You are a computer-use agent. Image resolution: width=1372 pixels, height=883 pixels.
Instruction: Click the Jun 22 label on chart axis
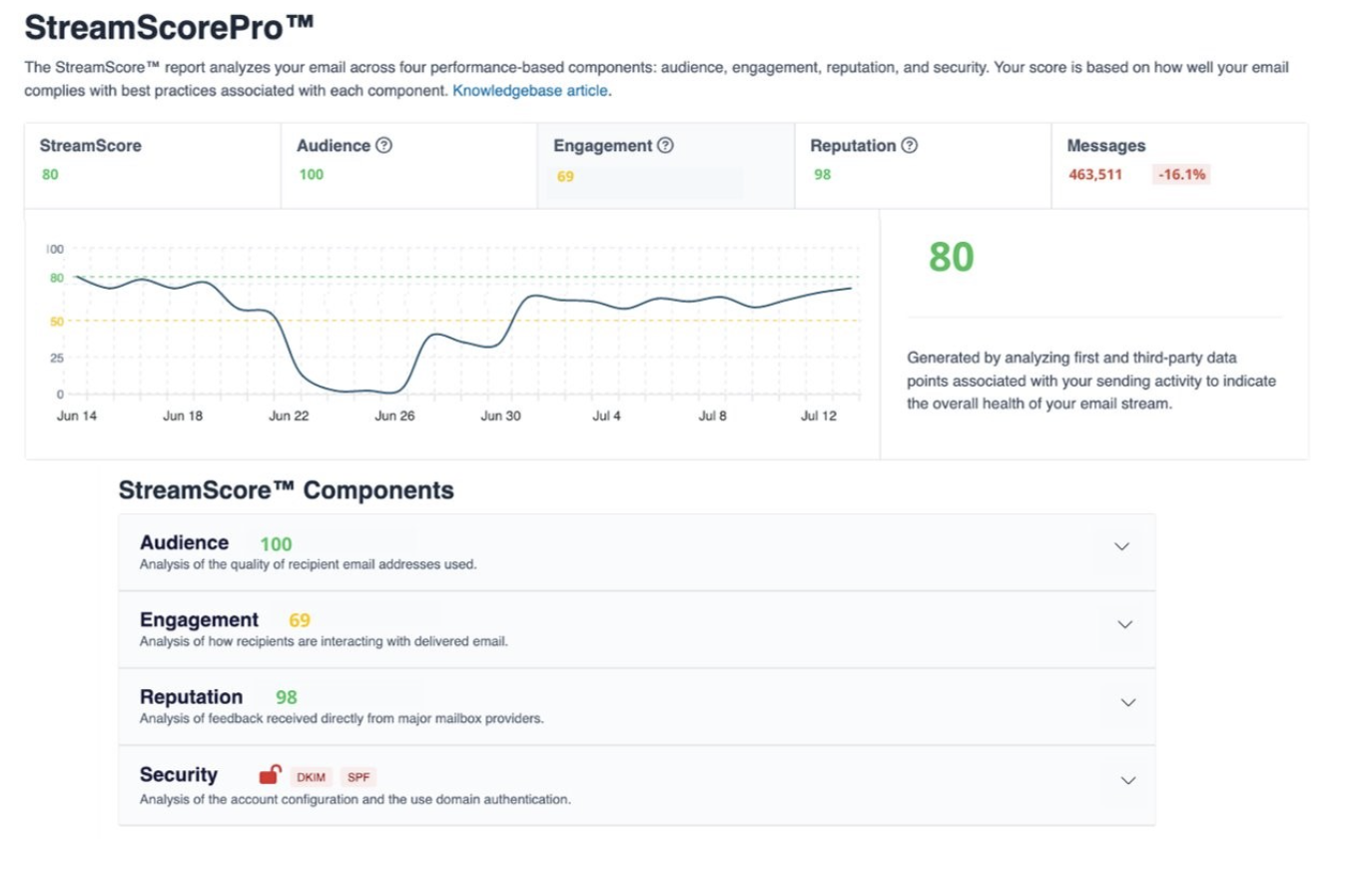[x=289, y=416]
